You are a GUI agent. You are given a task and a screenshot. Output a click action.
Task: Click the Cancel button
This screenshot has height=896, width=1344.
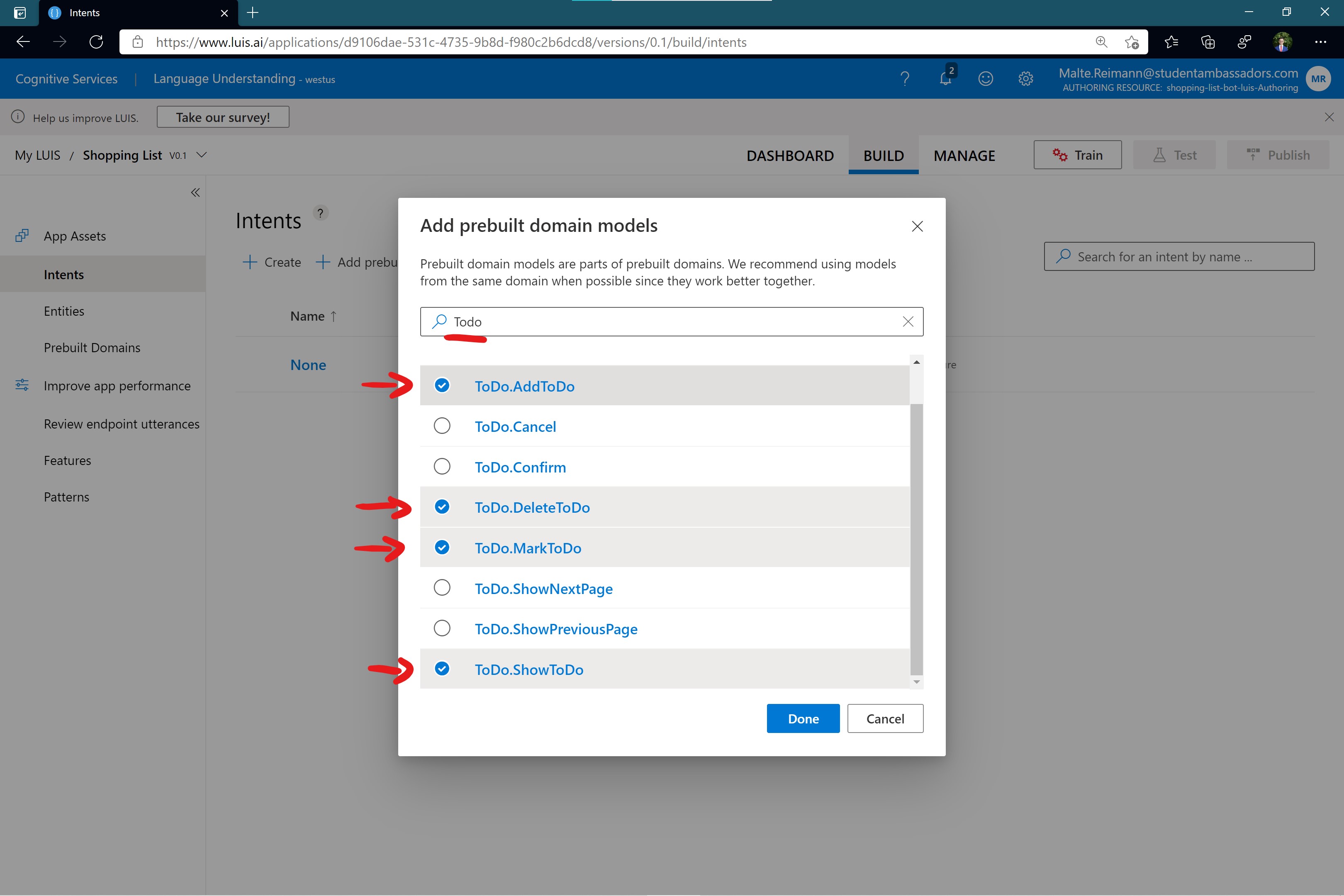tap(884, 718)
